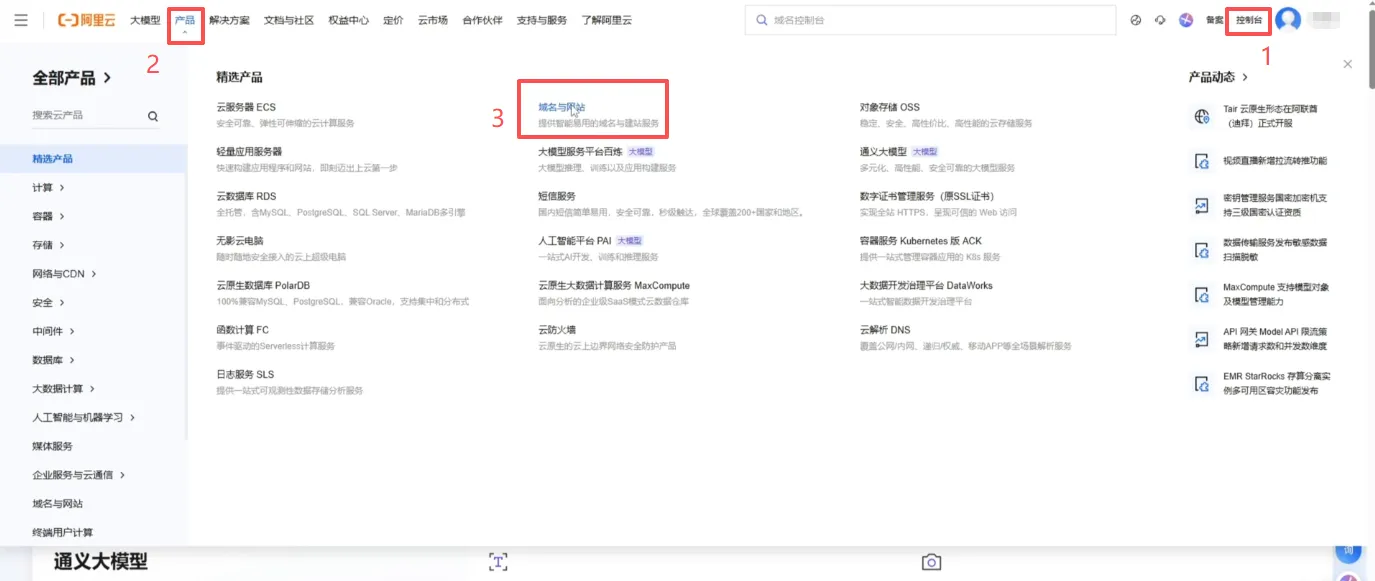Close the product mega menu with X

click(1347, 64)
